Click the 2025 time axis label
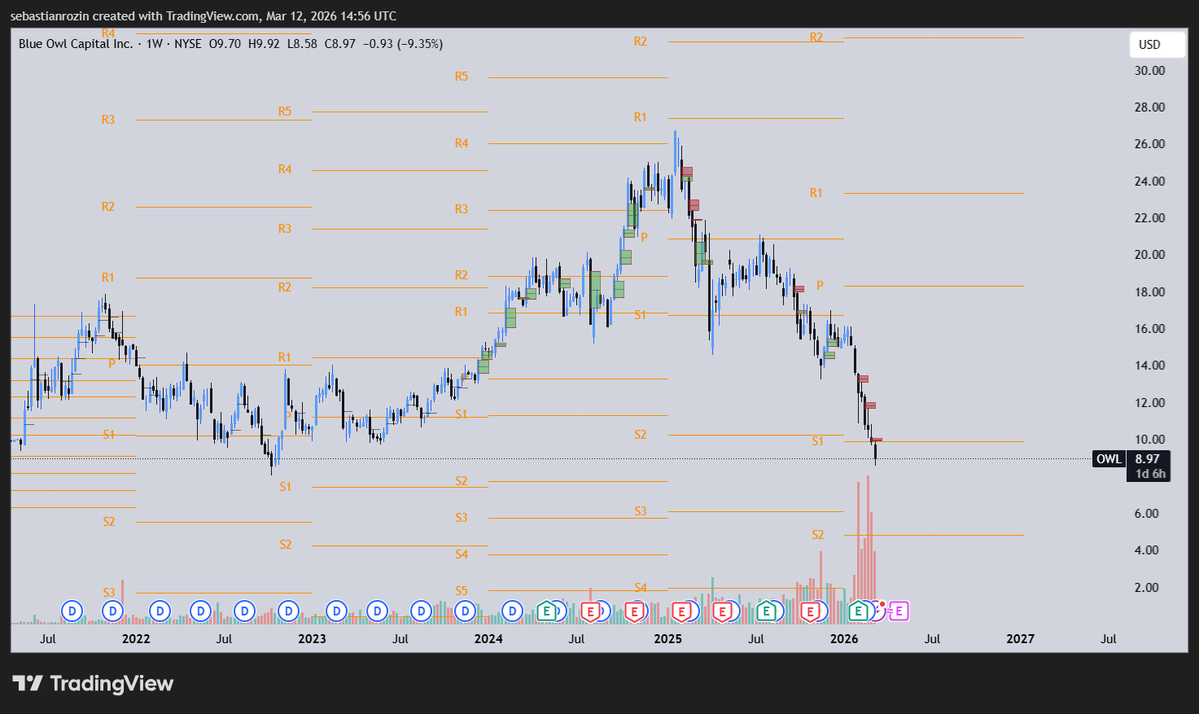Viewport: 1199px width, 714px height. coord(668,639)
